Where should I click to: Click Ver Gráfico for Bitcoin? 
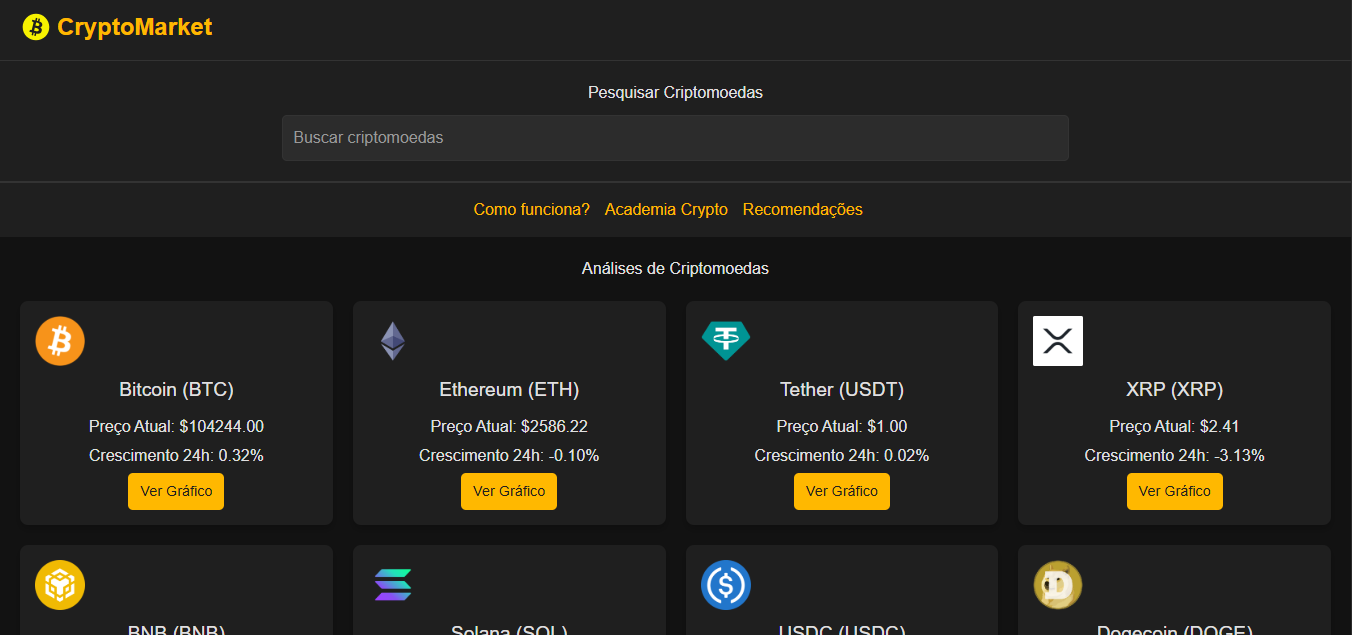point(176,491)
